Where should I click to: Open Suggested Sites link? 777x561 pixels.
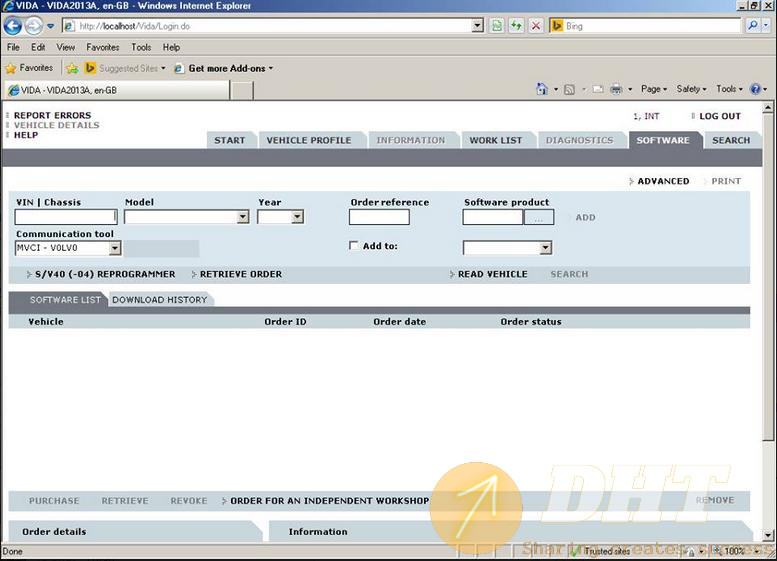125,68
